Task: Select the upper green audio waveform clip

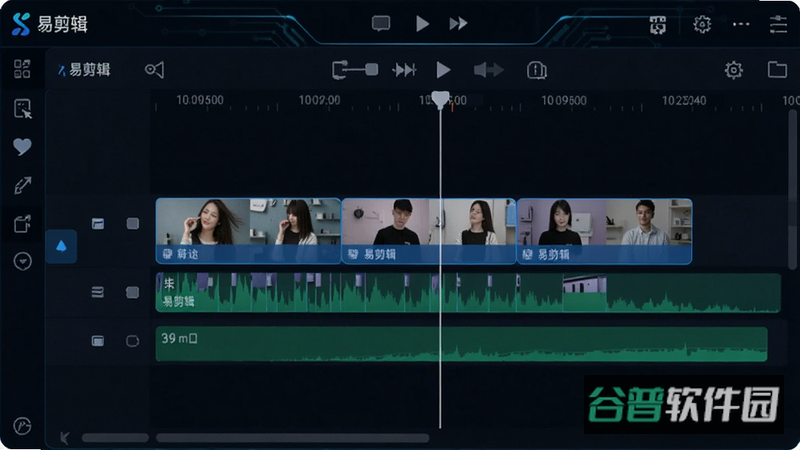Action: point(468,292)
